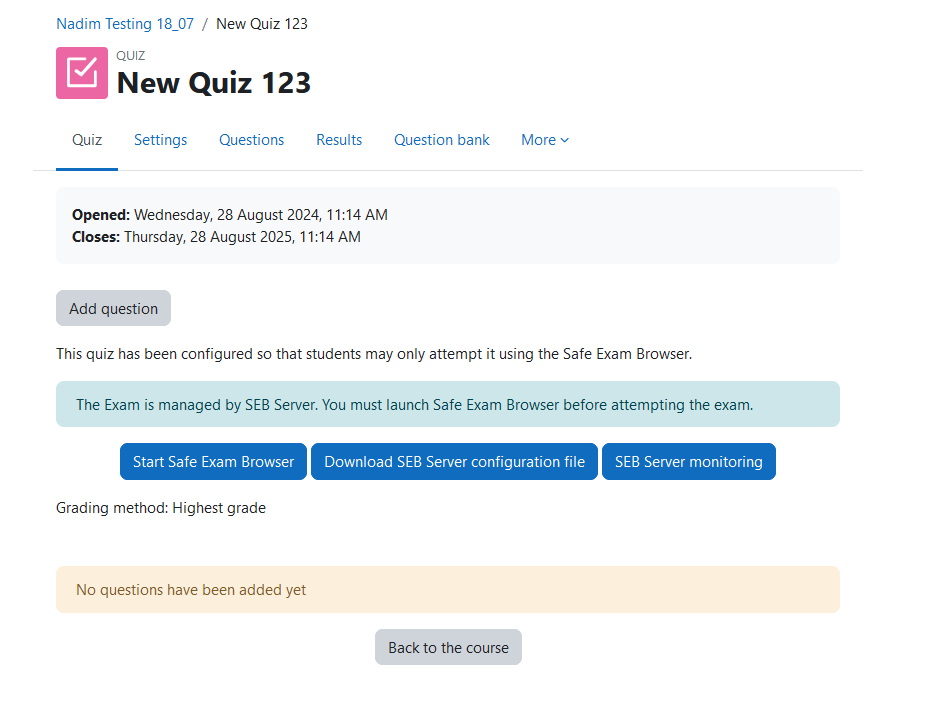Click the quiz Closes date line

[216, 237]
